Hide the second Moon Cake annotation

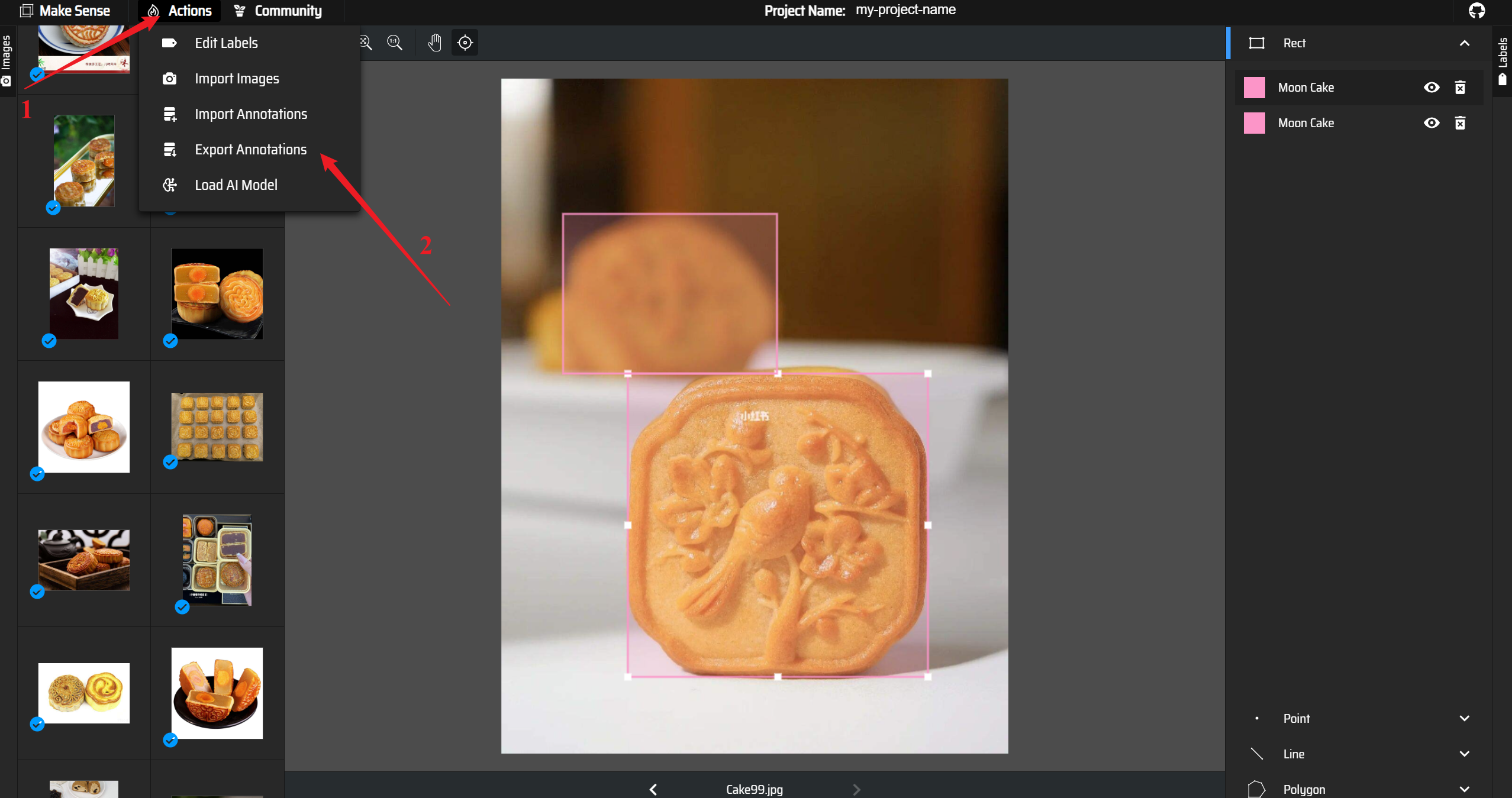tap(1431, 123)
